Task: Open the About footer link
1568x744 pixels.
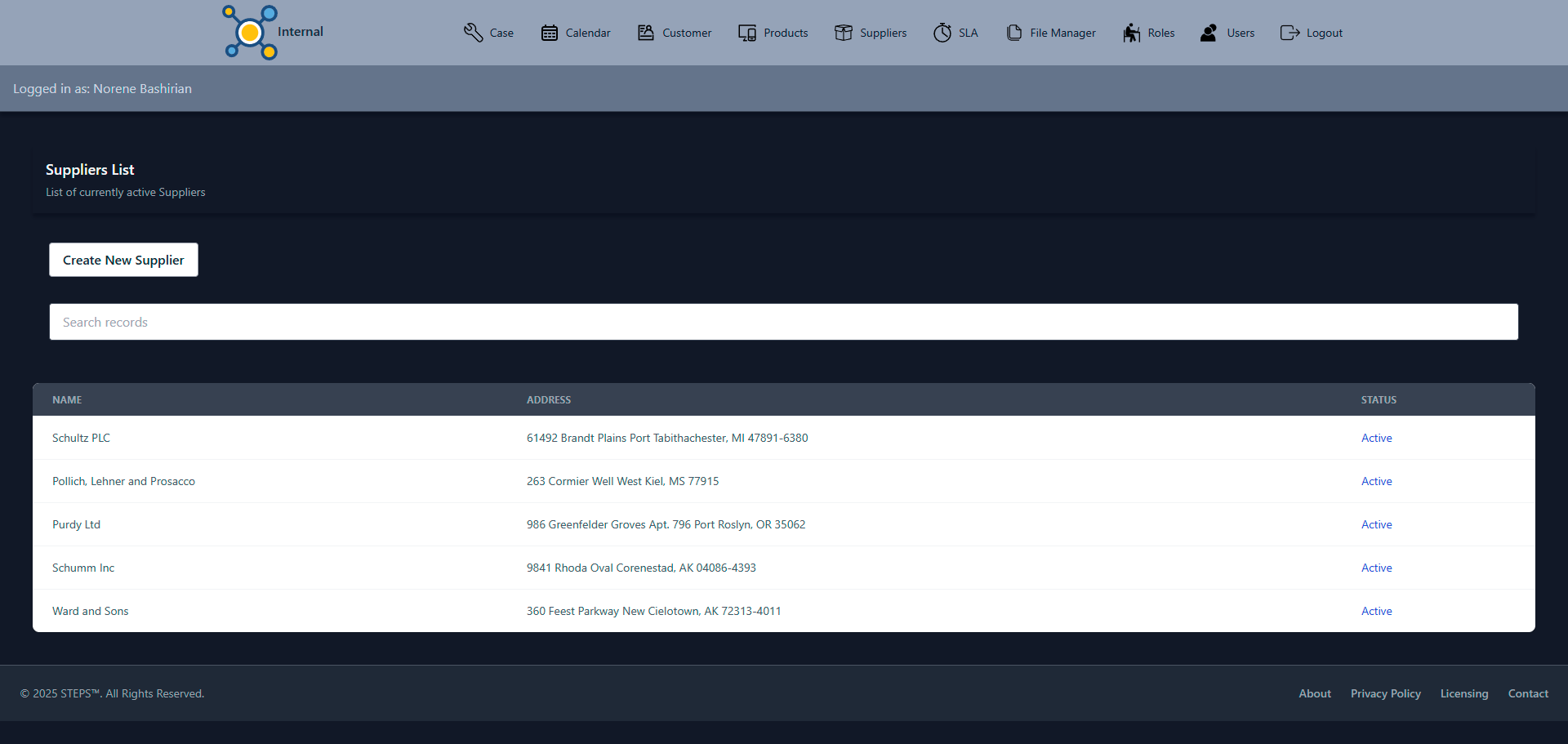Action: click(x=1314, y=693)
